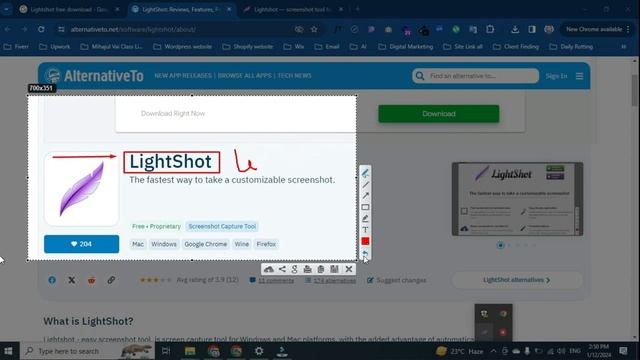Click the Firefox platform tag
This screenshot has width=640, height=360.
(x=266, y=244)
